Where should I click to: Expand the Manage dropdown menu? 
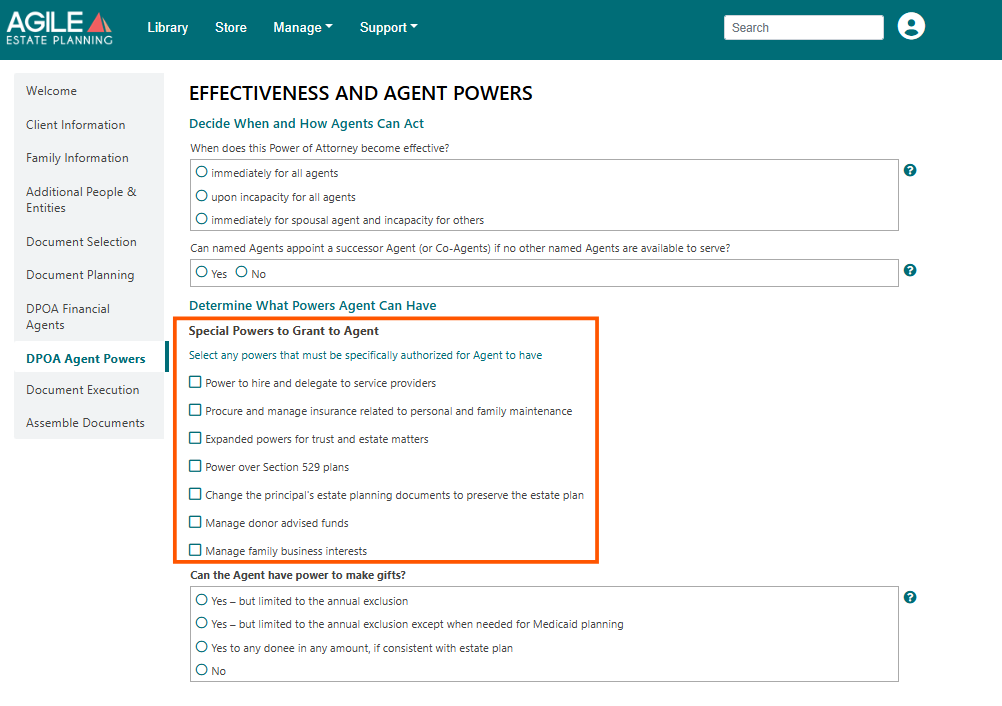pos(303,27)
